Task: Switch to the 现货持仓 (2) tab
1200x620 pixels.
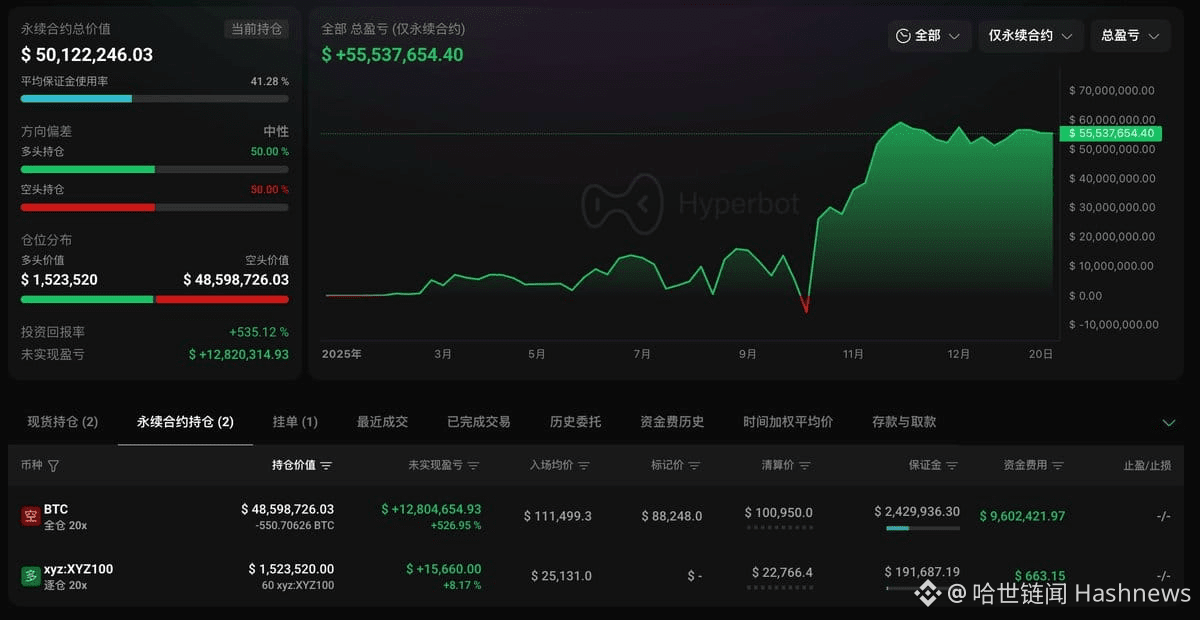Action: click(63, 422)
